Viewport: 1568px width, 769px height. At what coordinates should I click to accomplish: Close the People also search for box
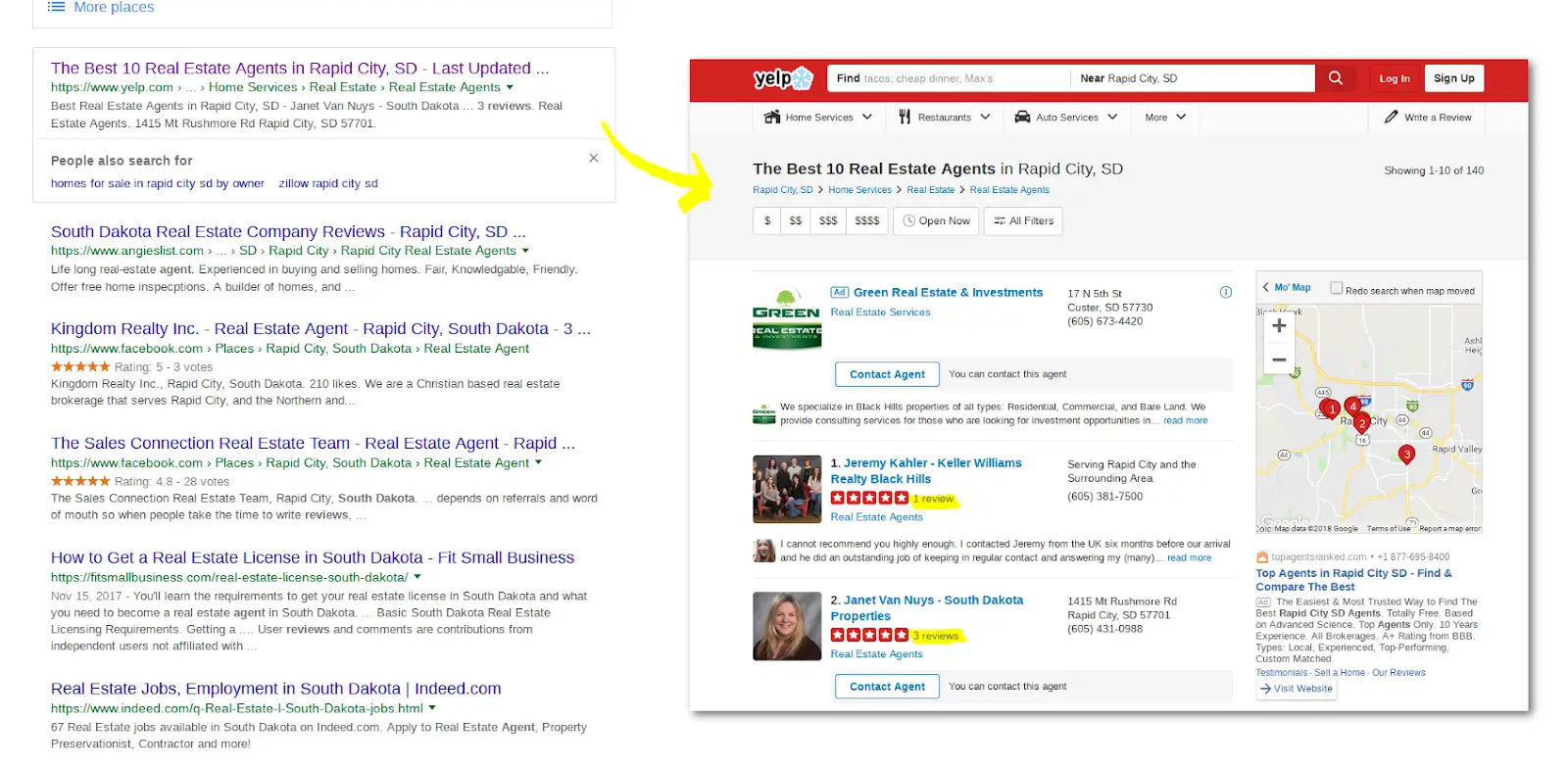(x=593, y=158)
